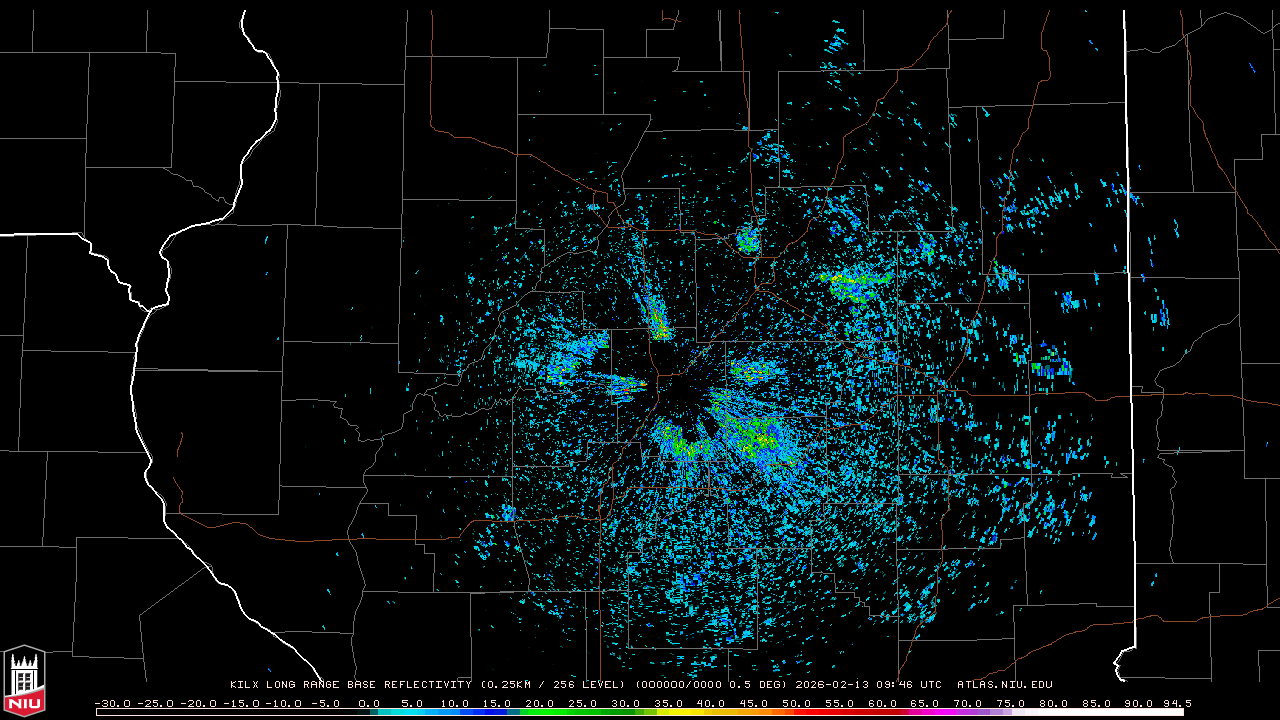The width and height of the screenshot is (1280, 720).
Task: Click the ATLAS.NIU.EDU text
Action: click(x=1005, y=685)
